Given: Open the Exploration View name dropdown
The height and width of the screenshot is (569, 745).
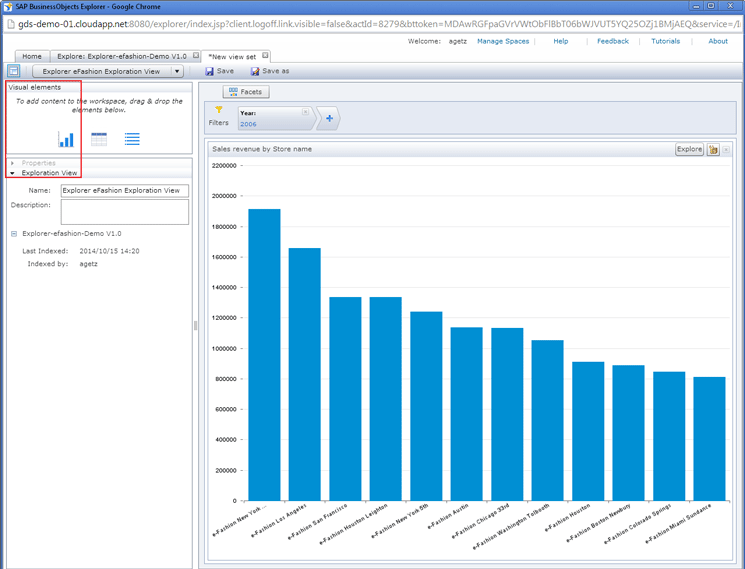Looking at the screenshot, I should pos(177,71).
